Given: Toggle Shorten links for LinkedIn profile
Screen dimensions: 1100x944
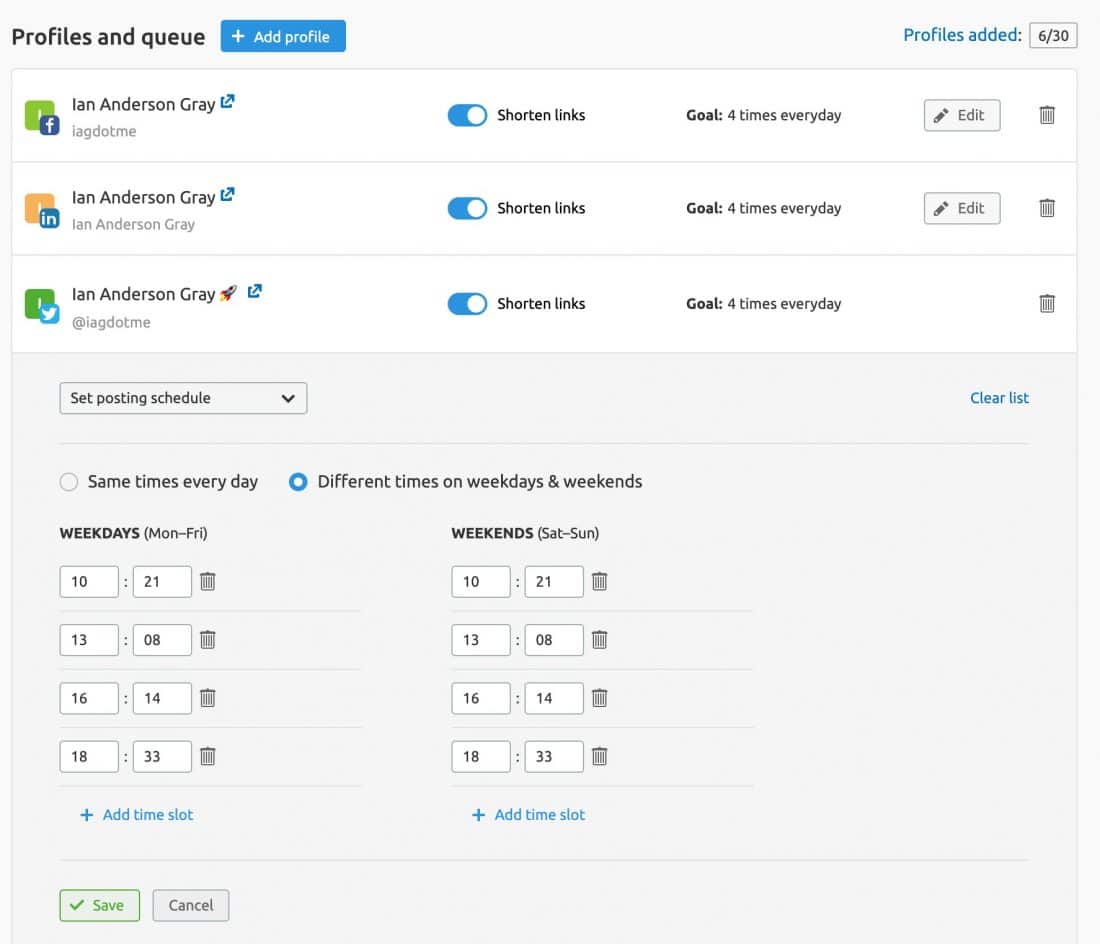Looking at the screenshot, I should tap(467, 208).
